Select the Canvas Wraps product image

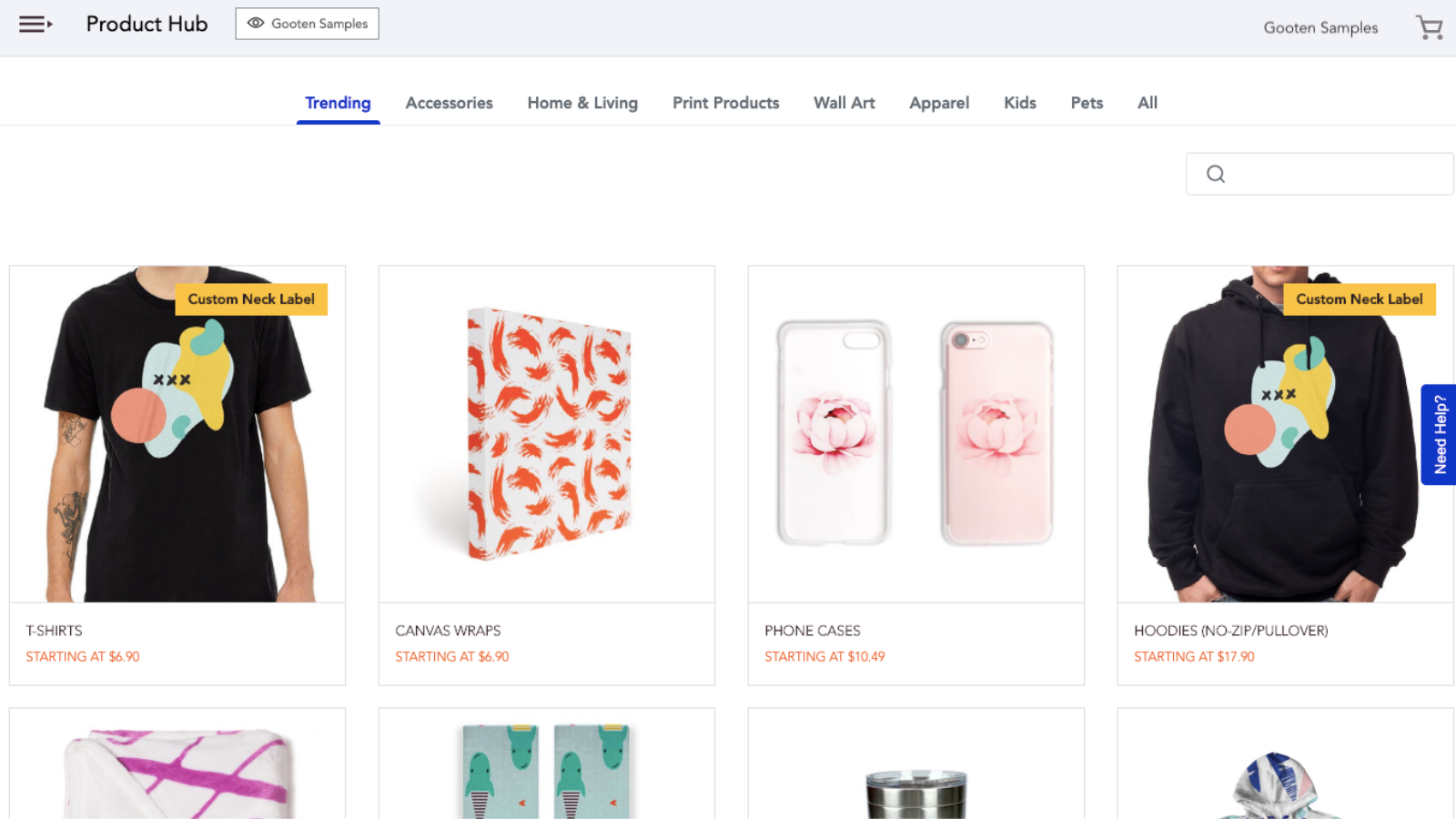point(546,433)
